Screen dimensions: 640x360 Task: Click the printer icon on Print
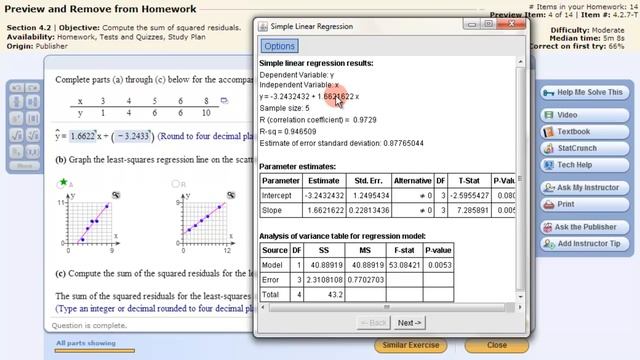[549, 204]
